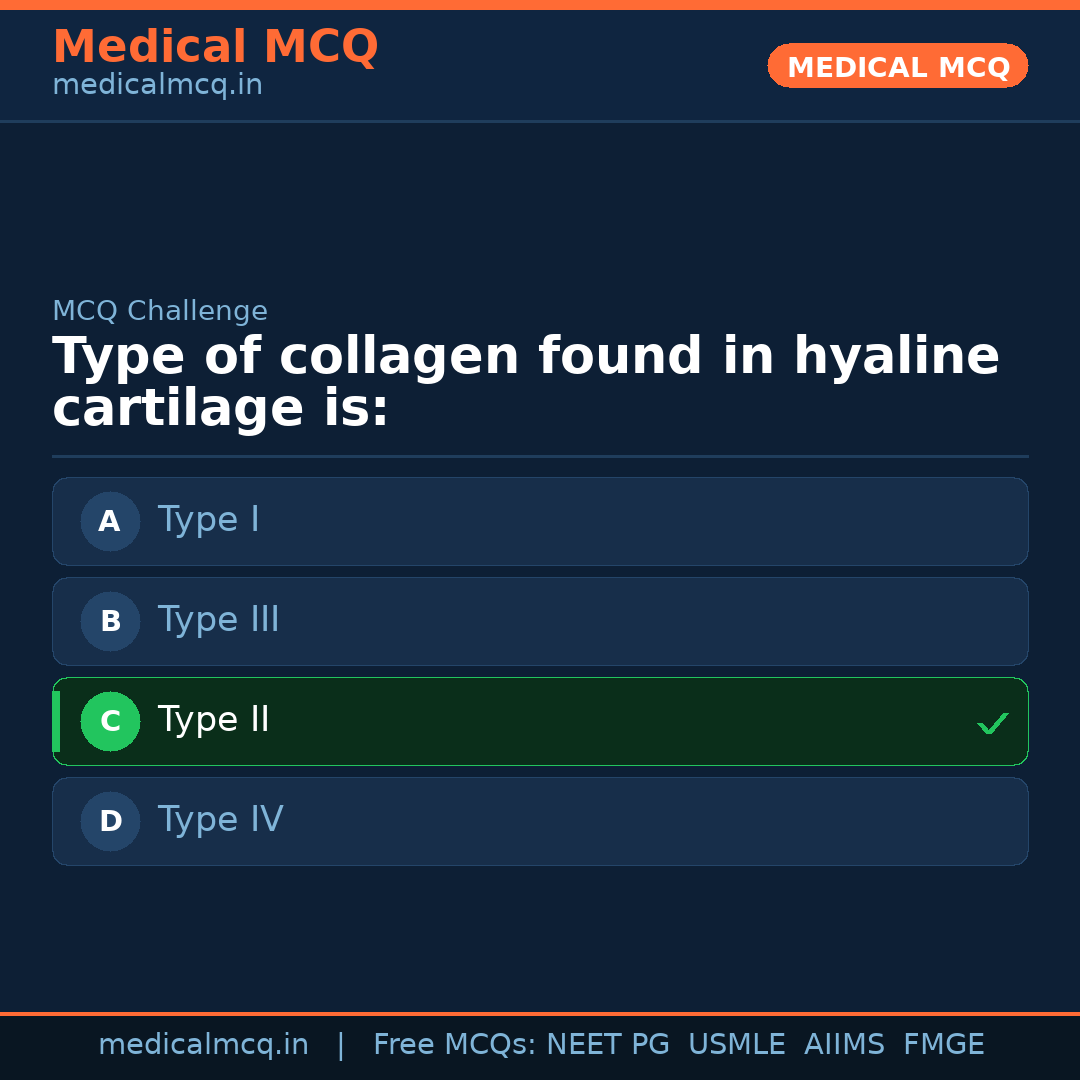Click the green C option circle
1080x1080 pixels.
[110, 721]
